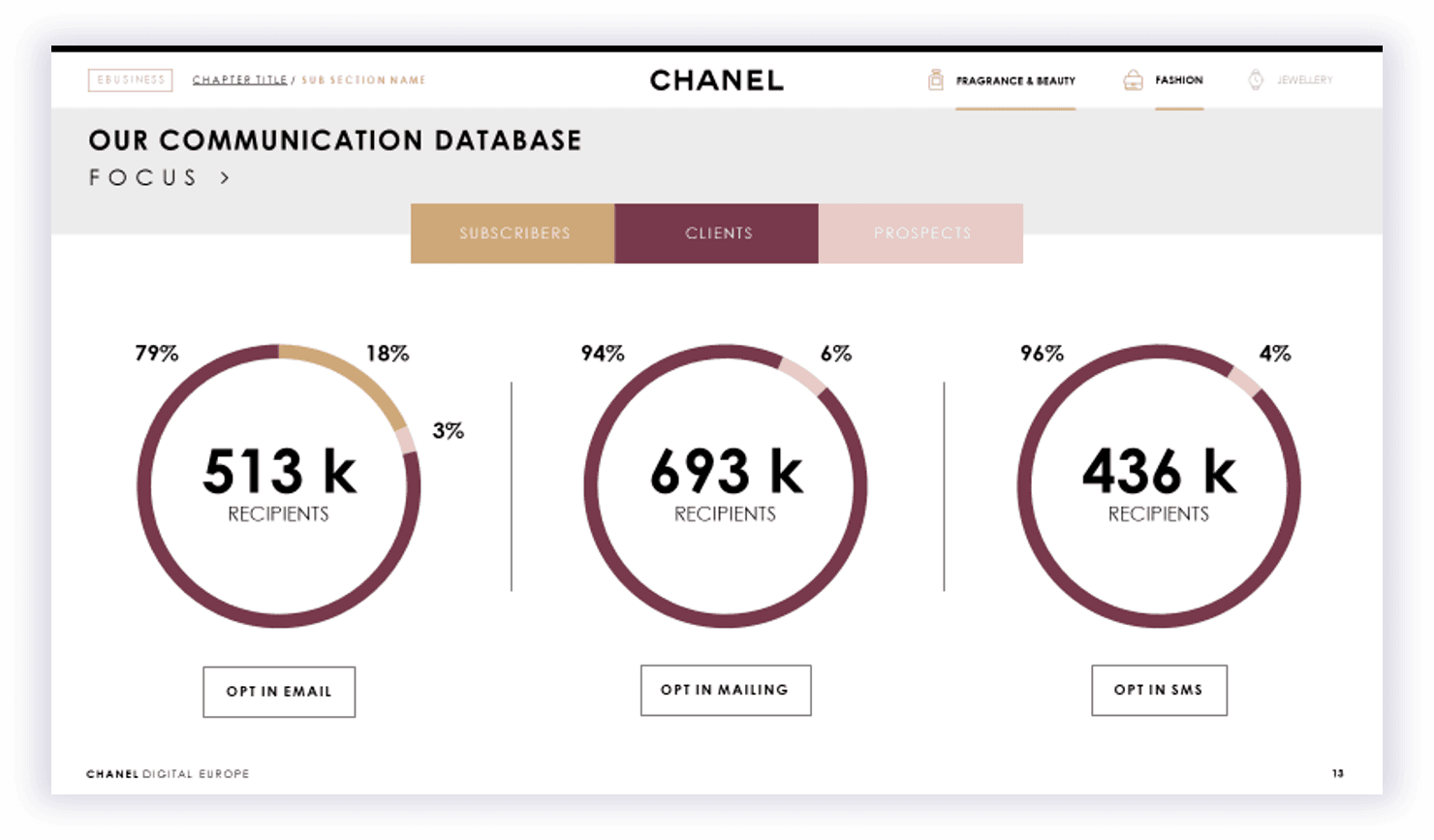This screenshot has width=1434, height=840.
Task: Click the handbag Fashion icon
Action: (x=1133, y=79)
